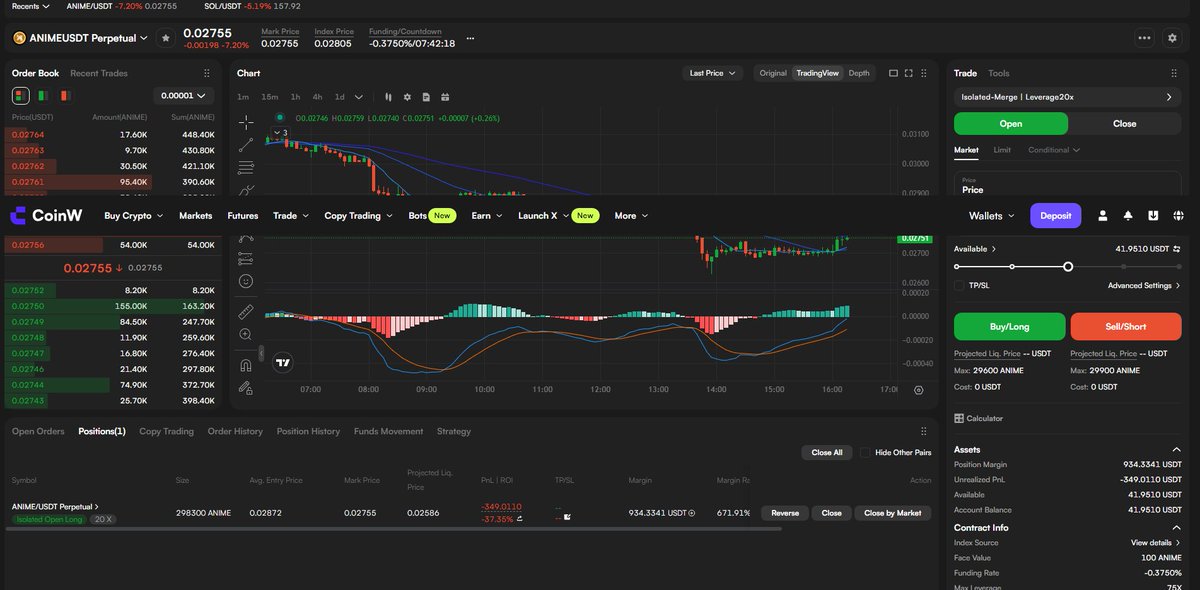The width and height of the screenshot is (1200, 590).
Task: Collapse the Assets section
Action: tap(1176, 450)
